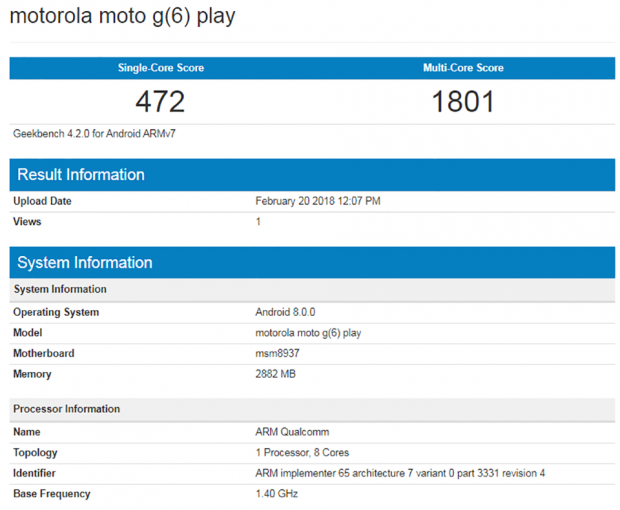Viewport: 620px width, 510px height.
Task: Select the multi-core score value 1801
Action: pyautogui.click(x=463, y=102)
